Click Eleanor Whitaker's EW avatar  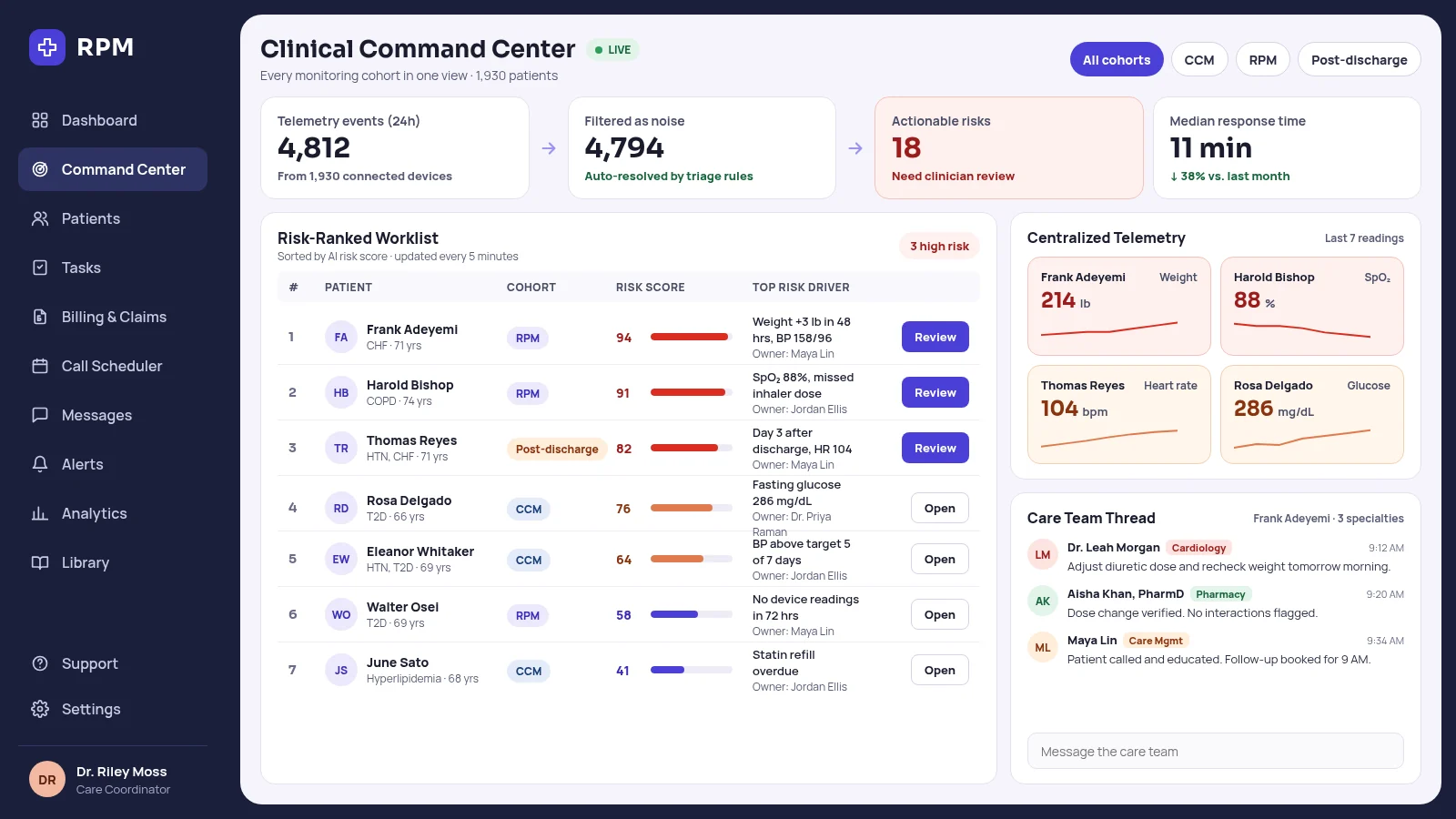tap(341, 560)
